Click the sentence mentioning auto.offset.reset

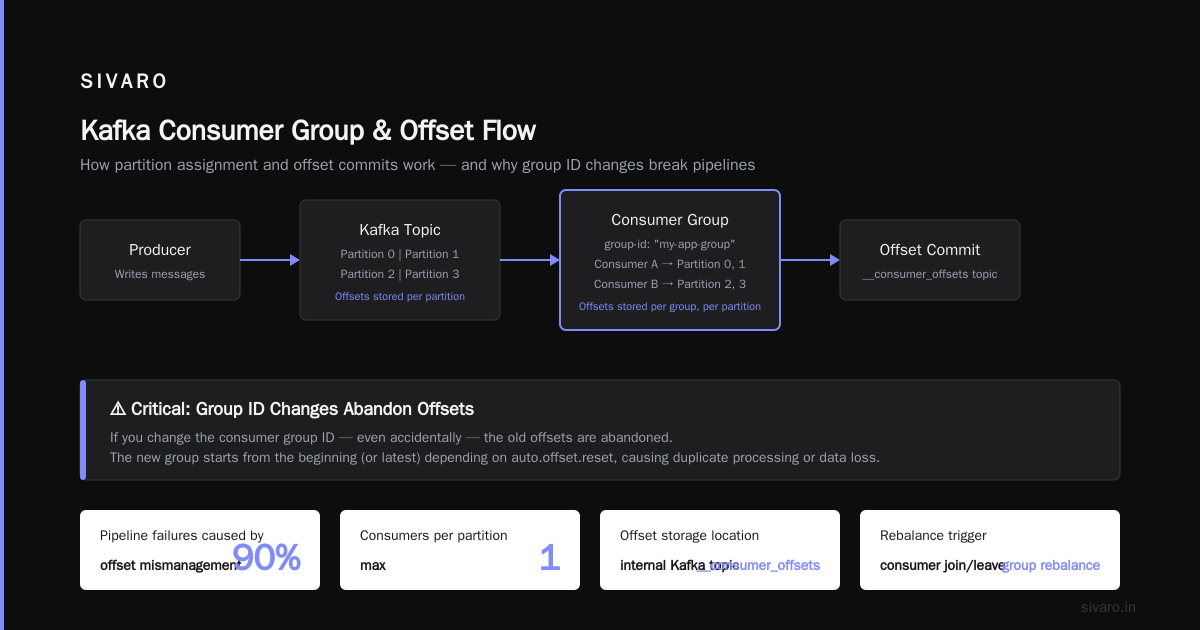(495, 457)
